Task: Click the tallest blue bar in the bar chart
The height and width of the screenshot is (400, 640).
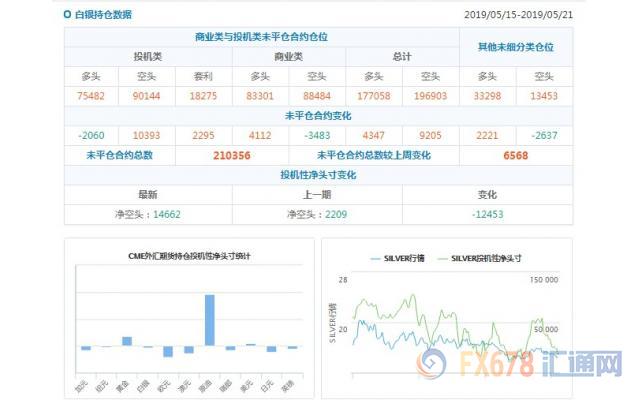Action: tap(209, 320)
